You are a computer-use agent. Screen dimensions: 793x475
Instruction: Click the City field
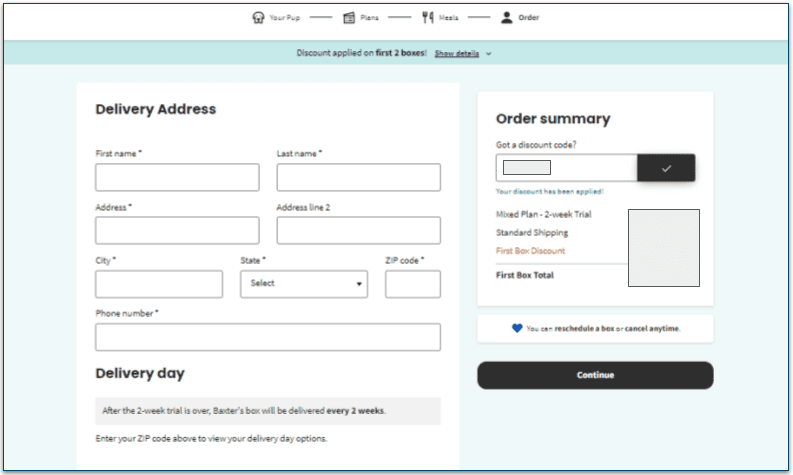click(x=159, y=284)
